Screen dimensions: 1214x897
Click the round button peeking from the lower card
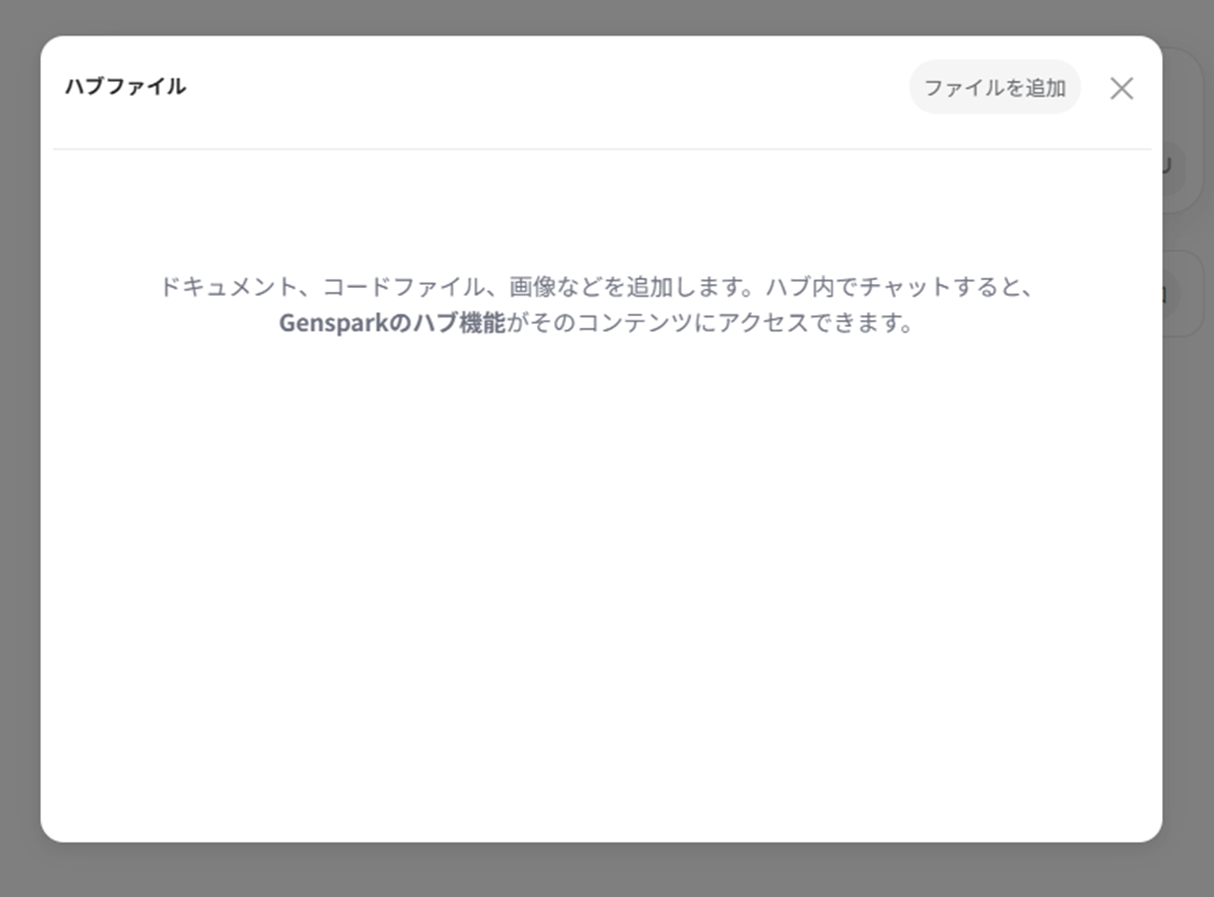pos(1170,294)
